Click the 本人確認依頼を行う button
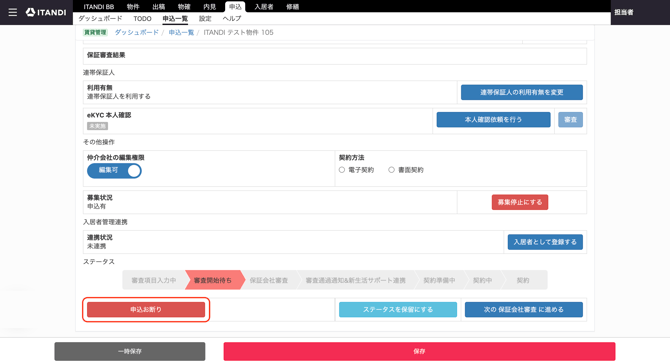Image resolution: width=670 pixels, height=364 pixels. [494, 120]
